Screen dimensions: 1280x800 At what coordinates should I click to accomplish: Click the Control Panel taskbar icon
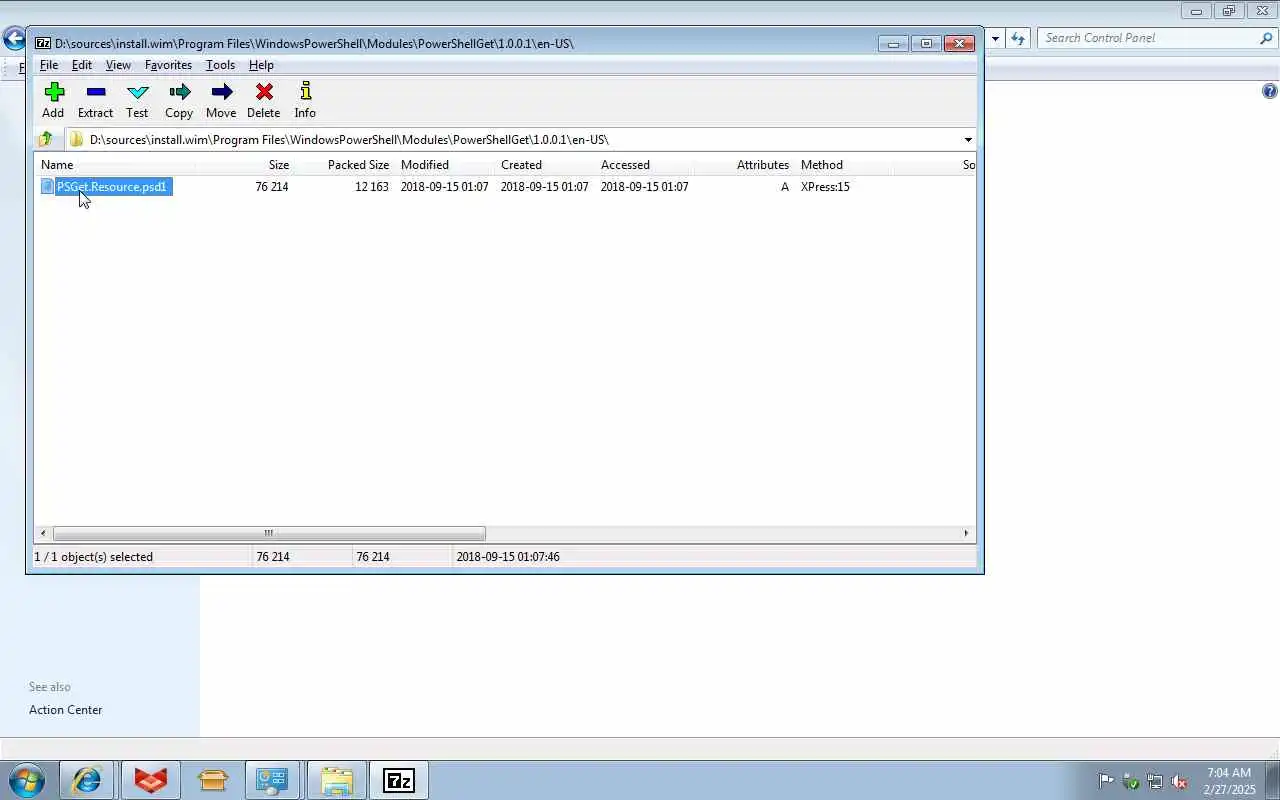point(272,780)
